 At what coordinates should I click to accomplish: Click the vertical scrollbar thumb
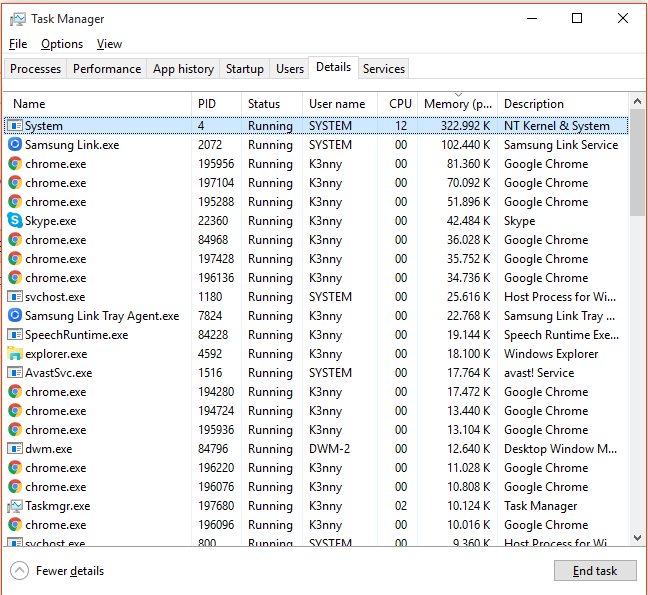[637, 162]
